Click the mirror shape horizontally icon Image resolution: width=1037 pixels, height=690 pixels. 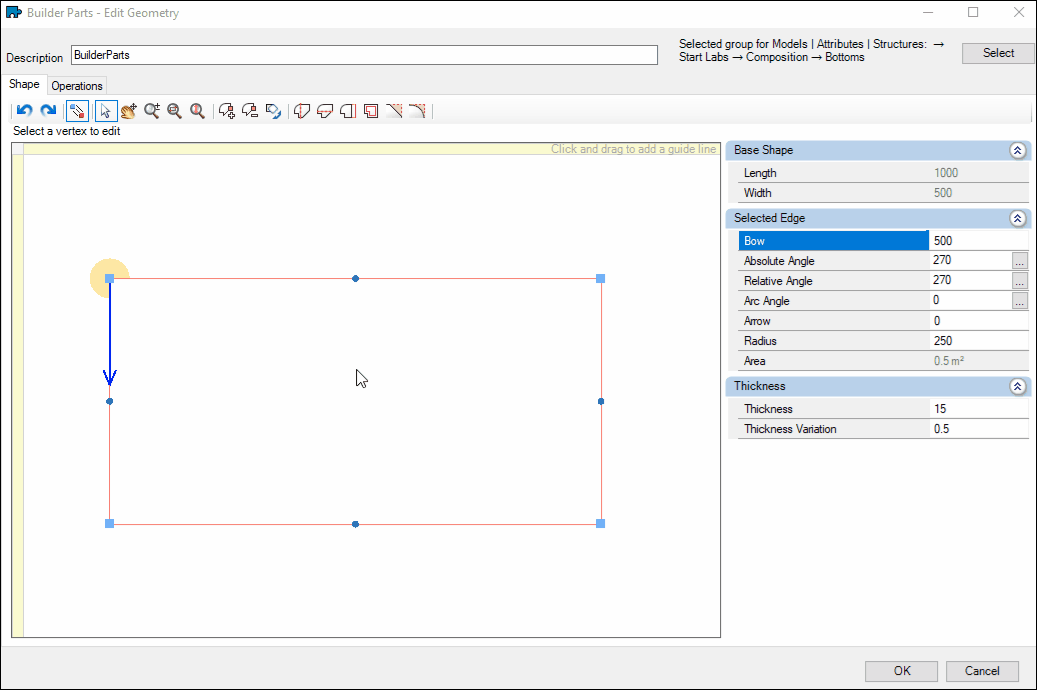point(325,110)
